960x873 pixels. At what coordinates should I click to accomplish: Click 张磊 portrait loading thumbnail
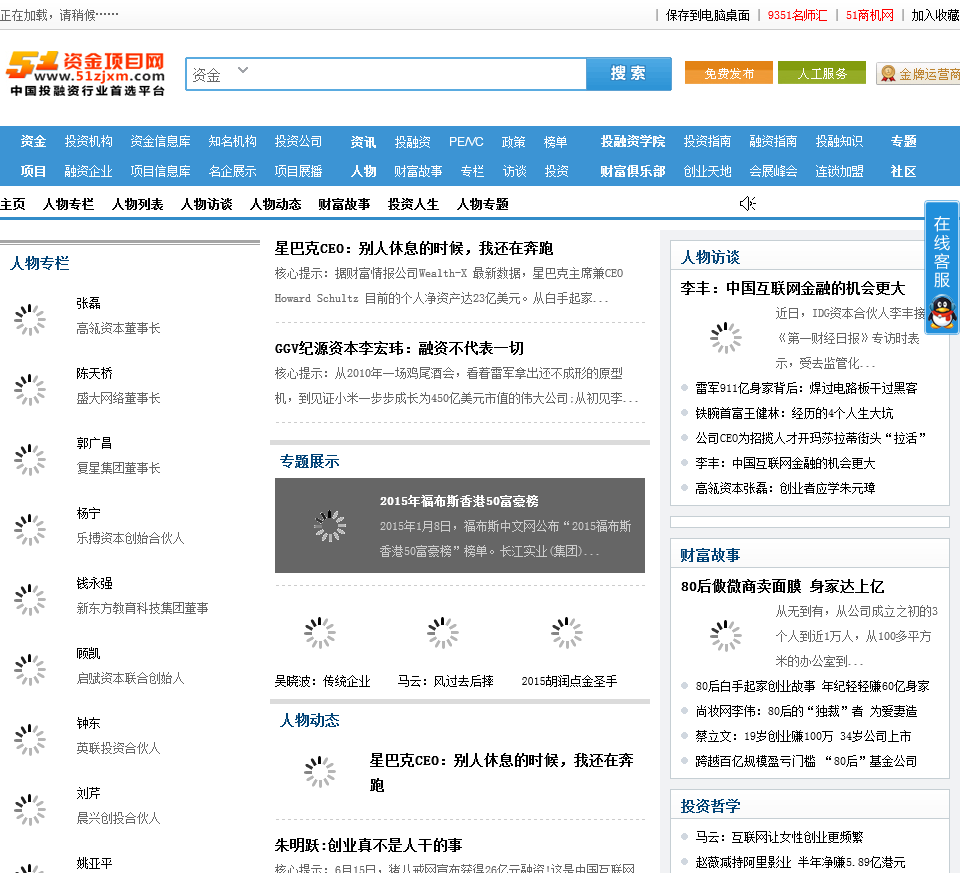point(30,320)
